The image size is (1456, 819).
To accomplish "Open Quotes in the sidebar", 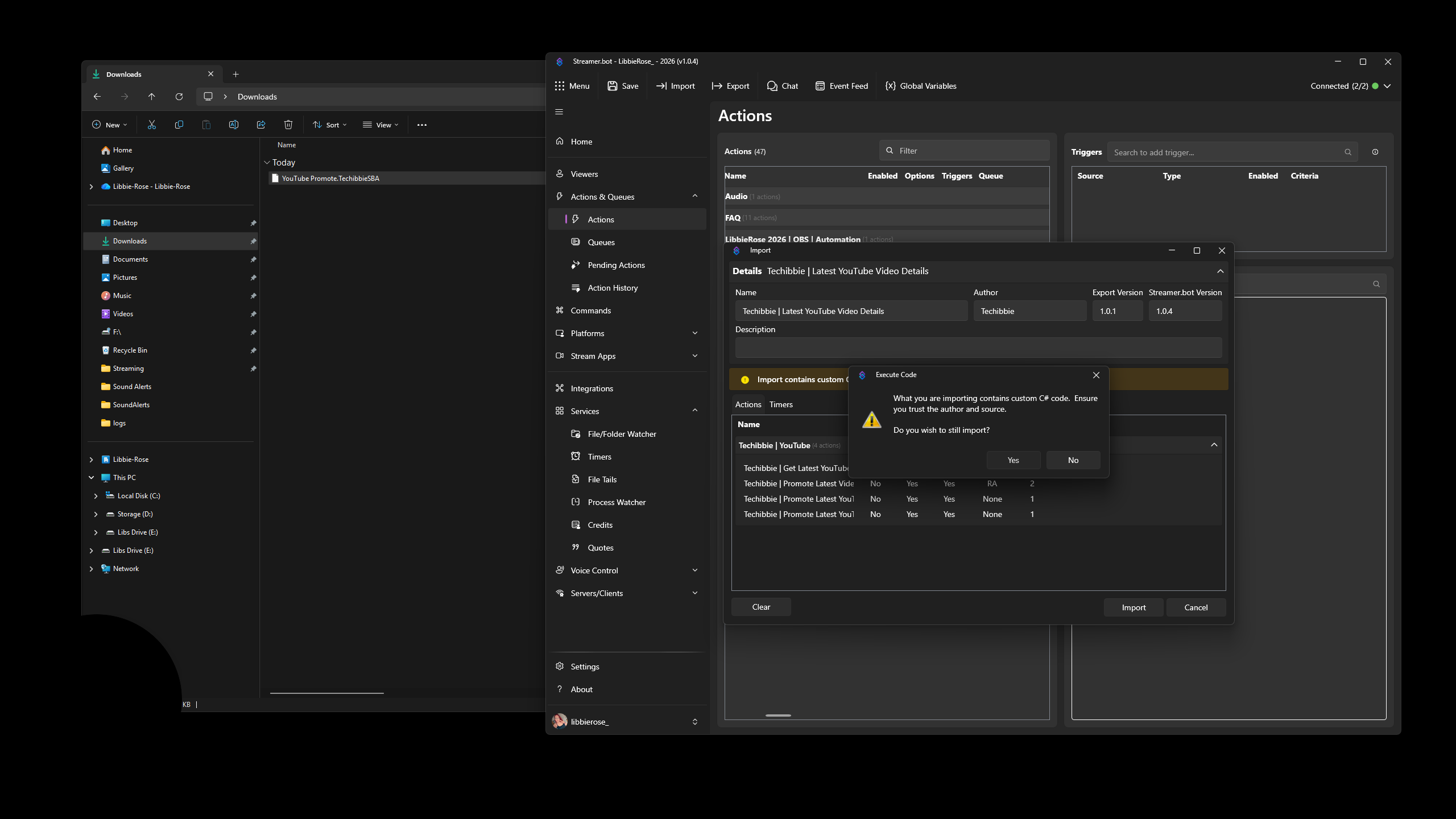I will (x=627, y=548).
